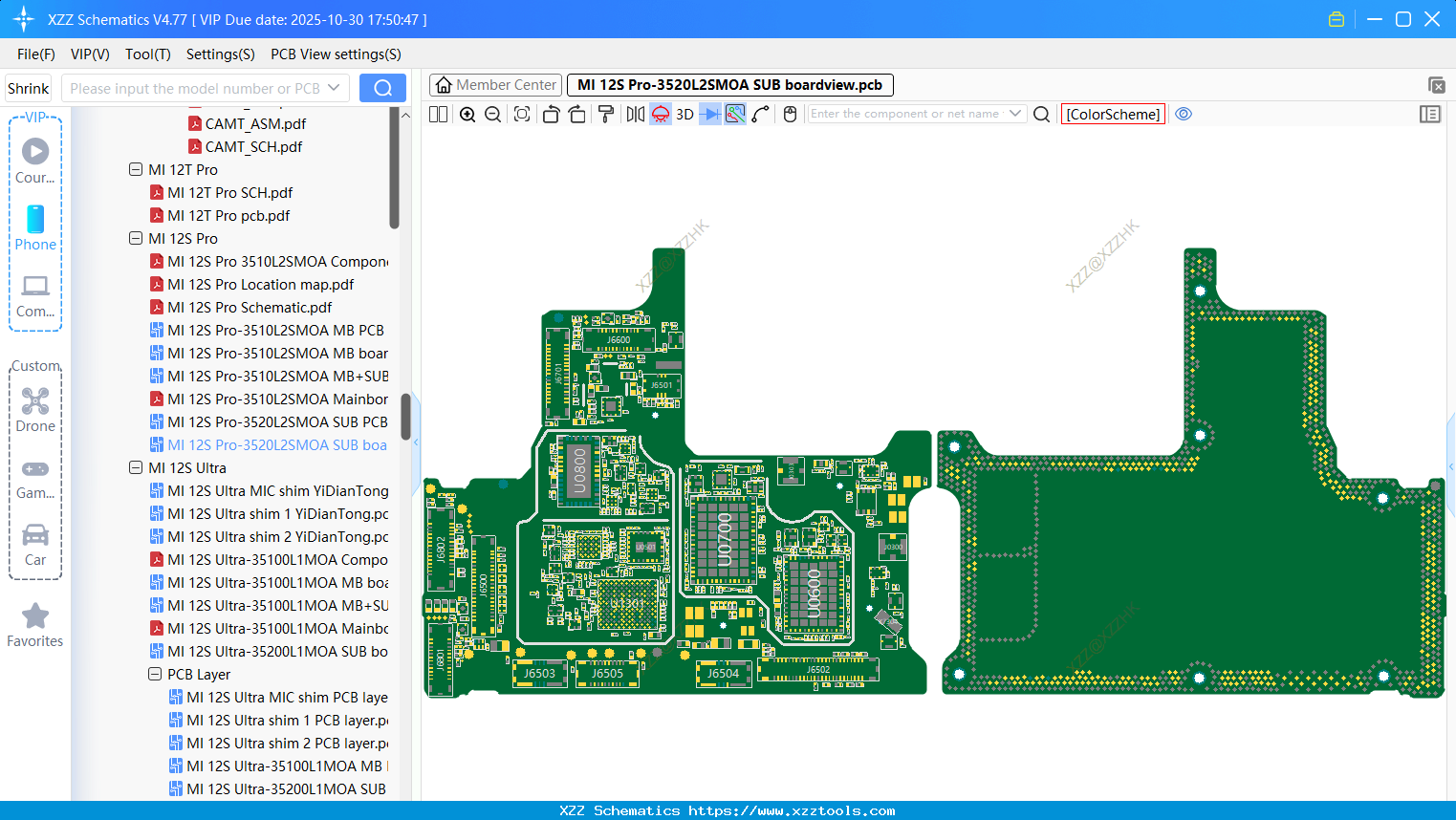
Task: Collapse the PCB Layer section
Action: click(155, 674)
